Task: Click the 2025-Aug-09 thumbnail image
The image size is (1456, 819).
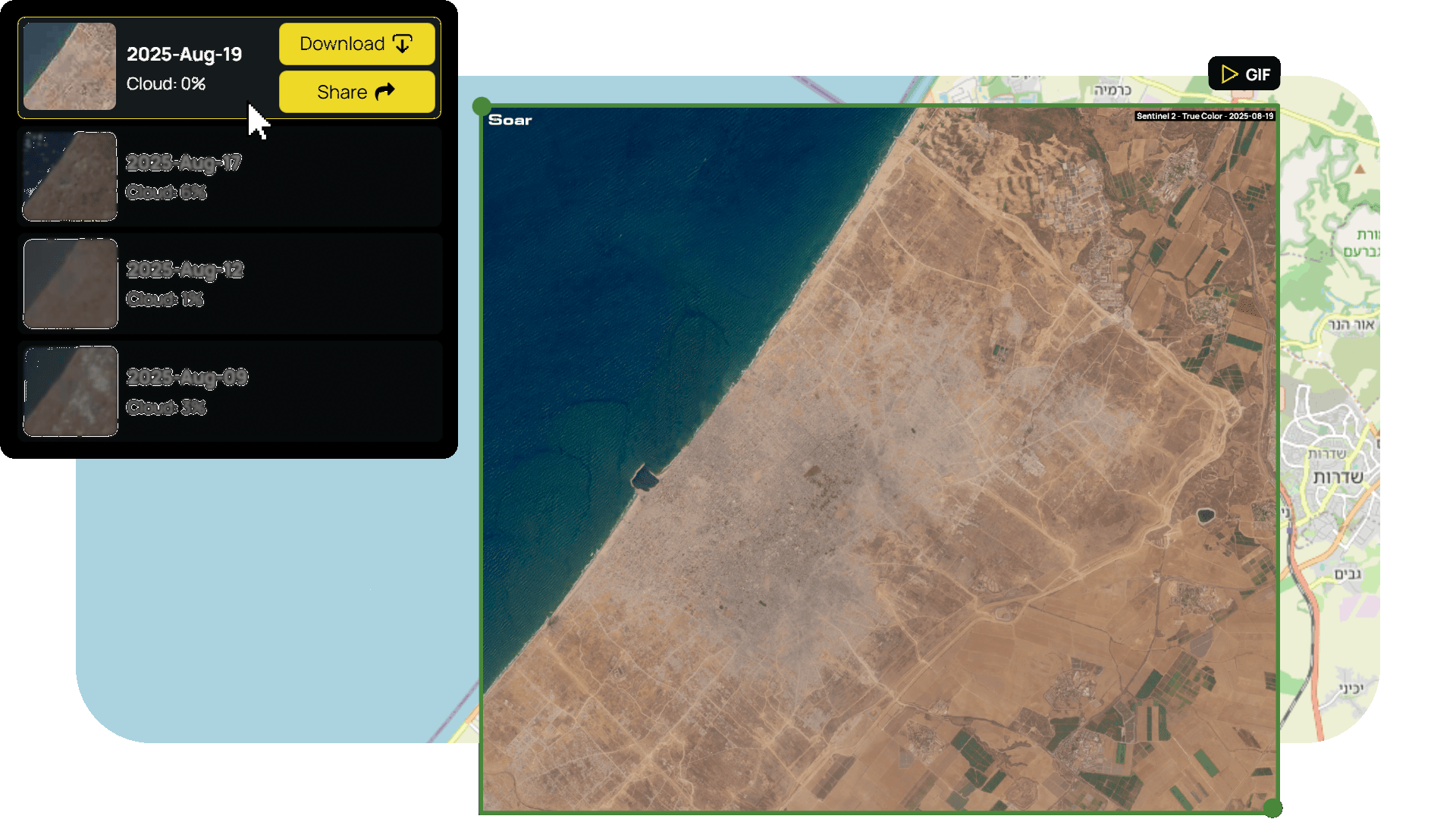Action: coord(70,391)
